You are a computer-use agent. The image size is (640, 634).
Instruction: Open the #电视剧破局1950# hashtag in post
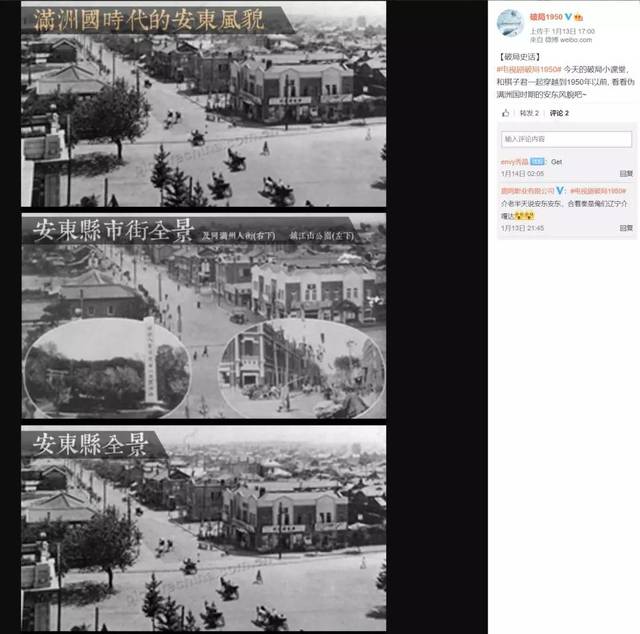[x=529, y=69]
